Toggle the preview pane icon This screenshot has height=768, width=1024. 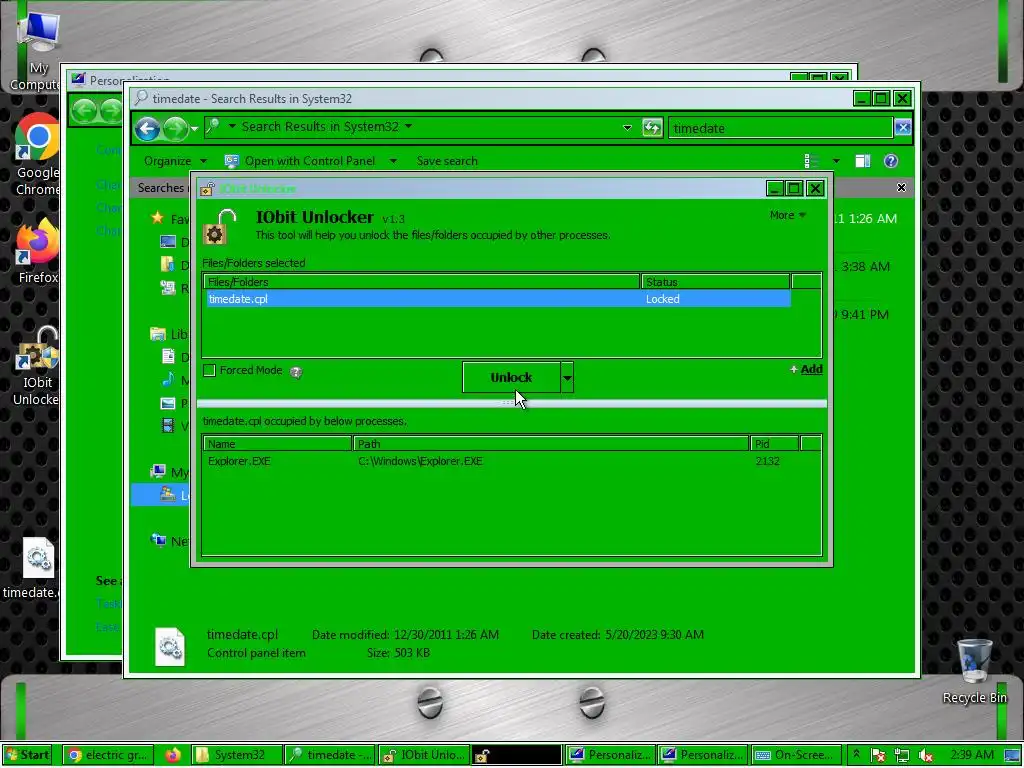pos(863,161)
